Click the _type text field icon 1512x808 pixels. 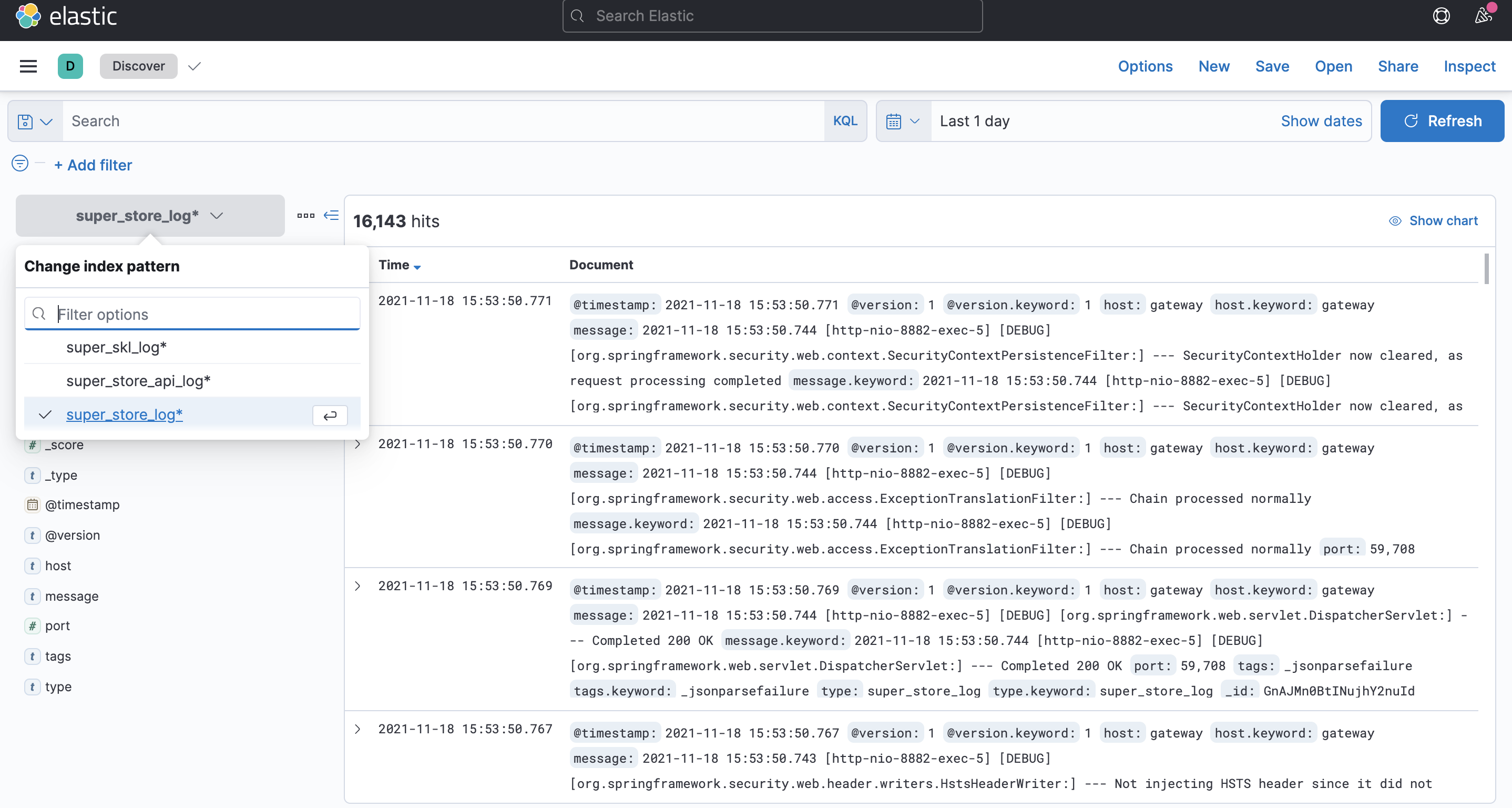click(32, 475)
